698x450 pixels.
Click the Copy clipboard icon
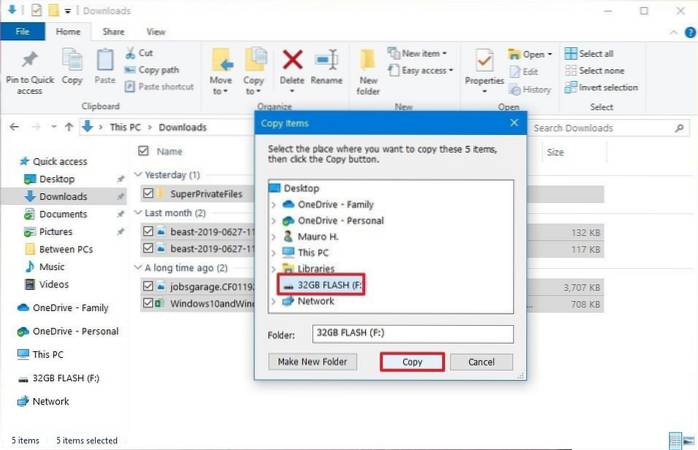point(72,60)
